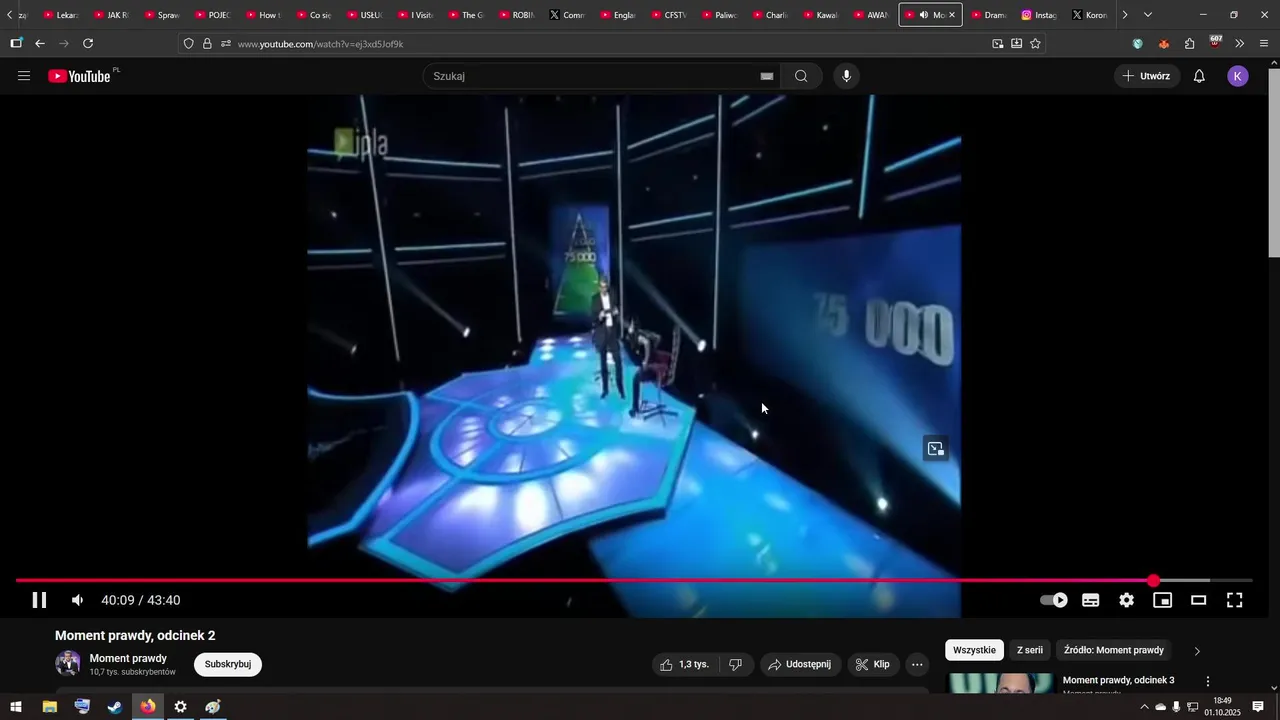Enter fullscreen mode
This screenshot has height=720, width=1280.
[x=1235, y=600]
